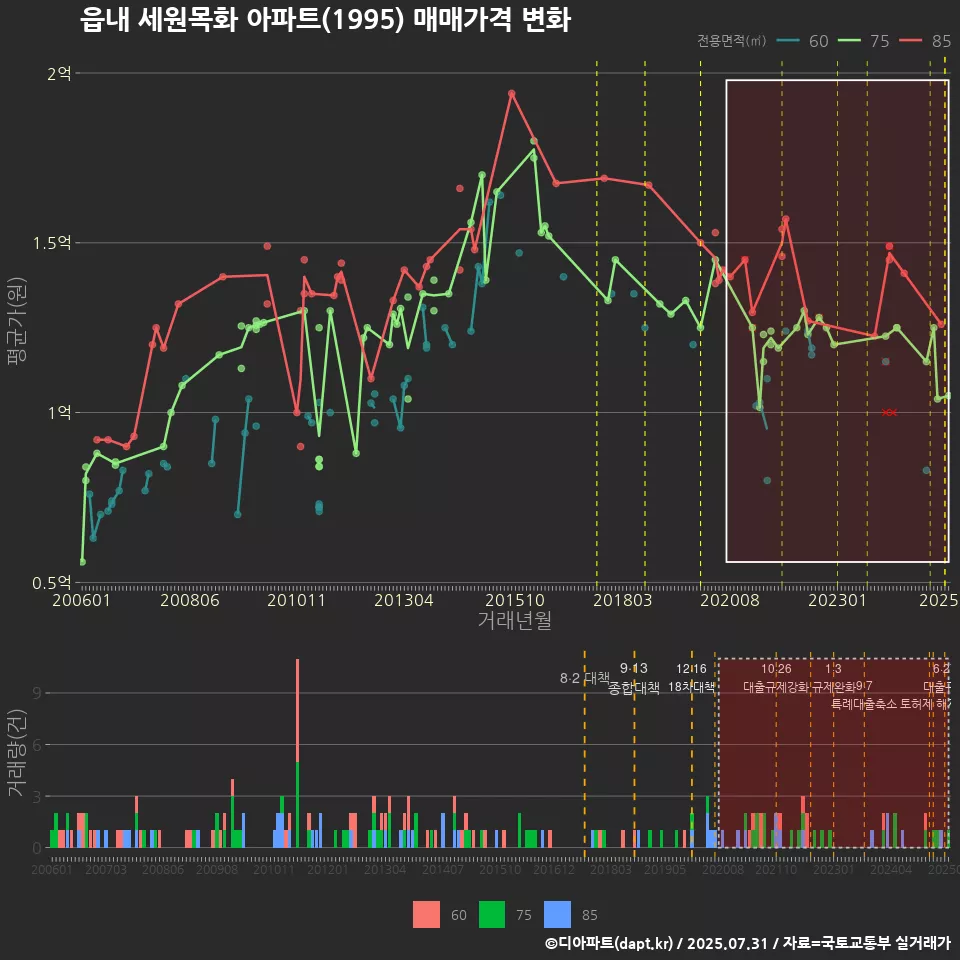Image resolution: width=960 pixels, height=960 pixels.
Task: Click the 60 legend line in top legend
Action: (x=788, y=41)
